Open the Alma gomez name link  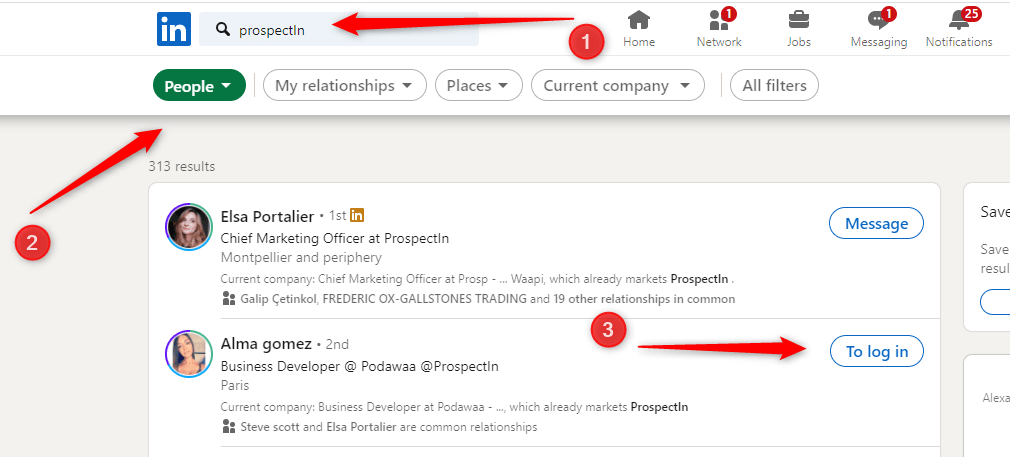click(x=266, y=344)
